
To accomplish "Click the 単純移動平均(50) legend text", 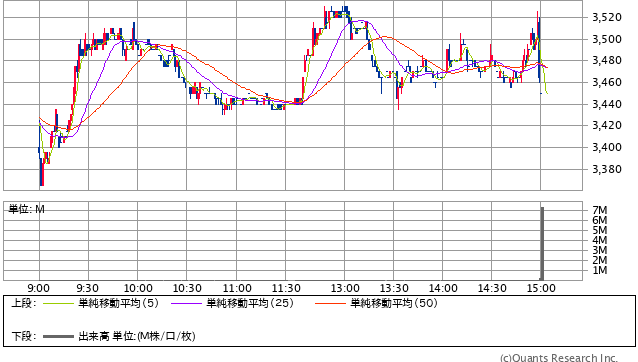I will click(394, 303).
